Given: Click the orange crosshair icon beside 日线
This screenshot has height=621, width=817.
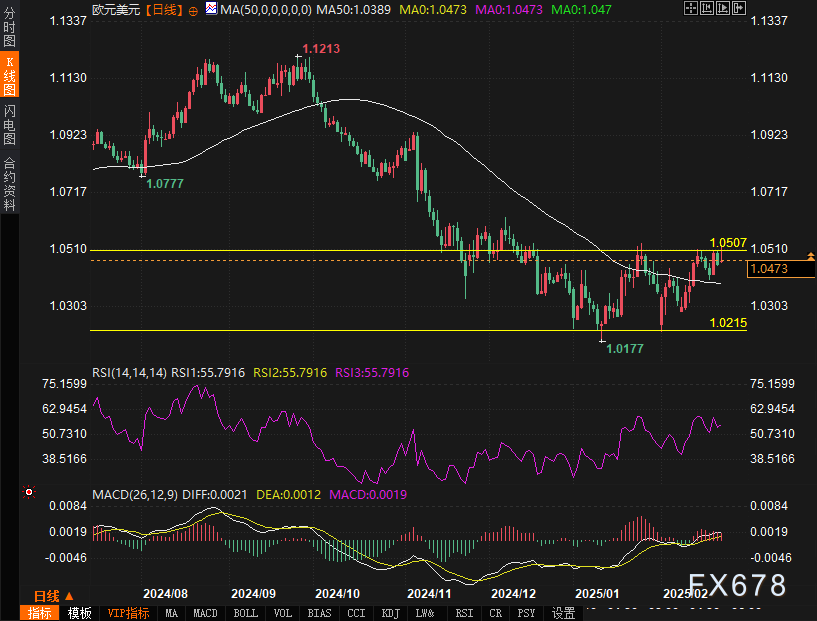Looking at the screenshot, I should click(x=193, y=9).
